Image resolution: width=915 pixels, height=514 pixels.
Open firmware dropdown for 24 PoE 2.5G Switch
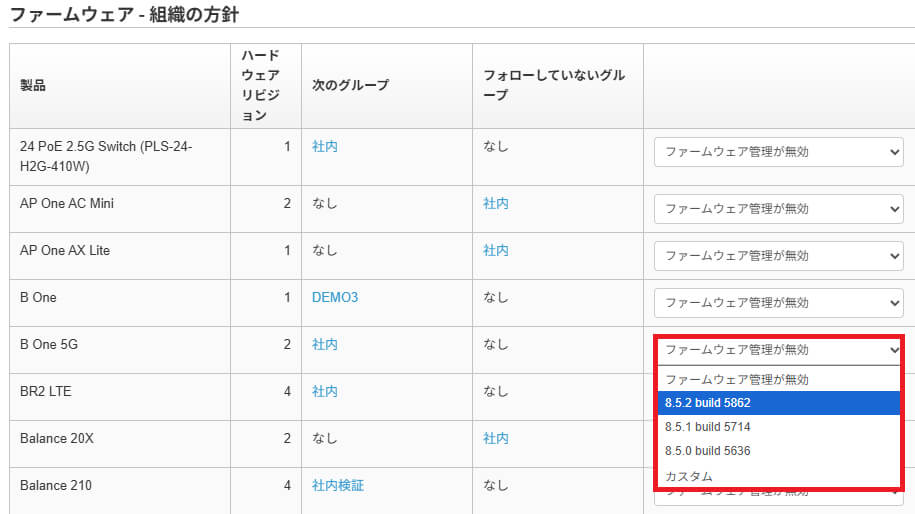pos(778,152)
